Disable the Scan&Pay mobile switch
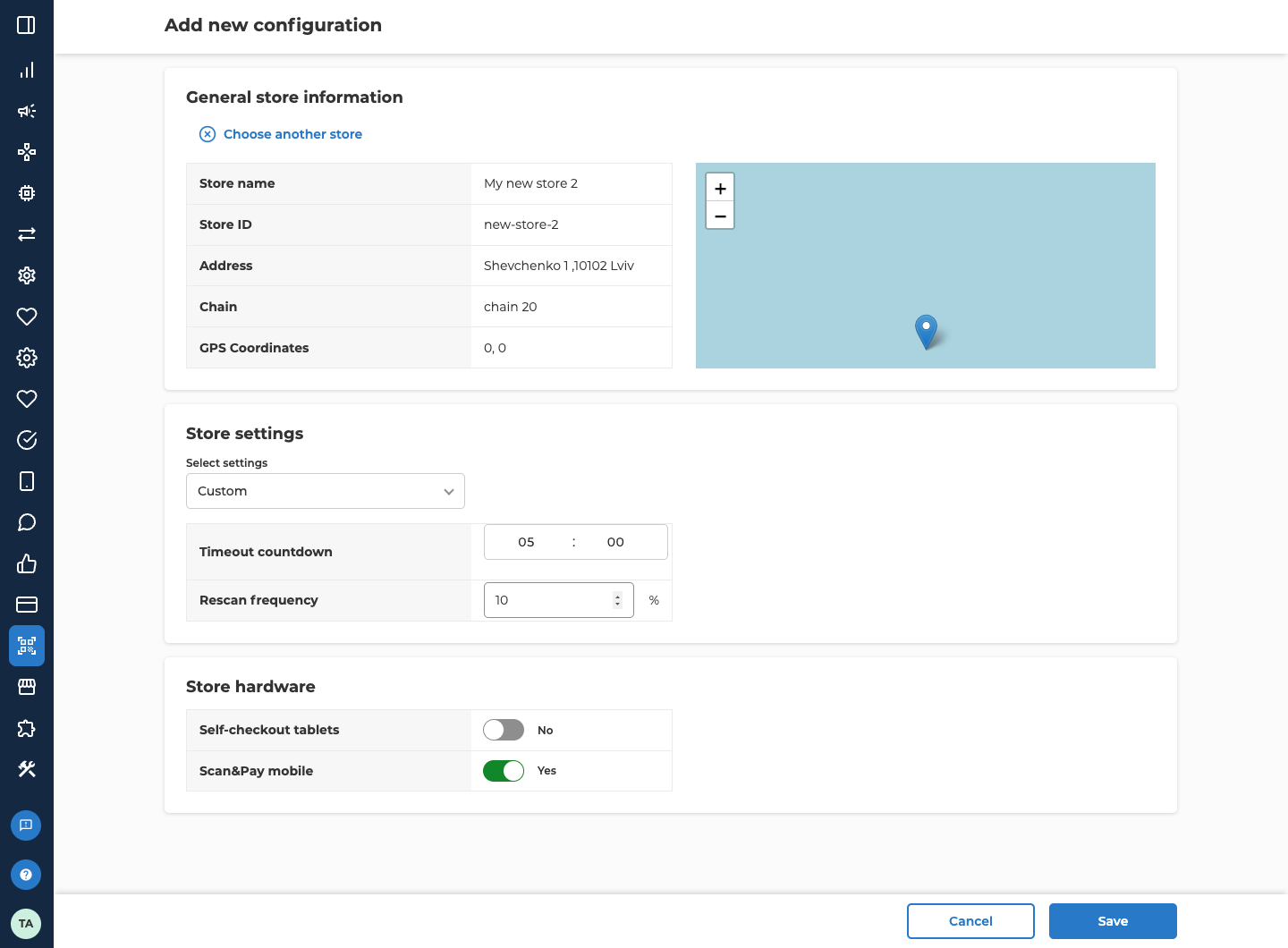The height and width of the screenshot is (948, 1288). tap(504, 771)
